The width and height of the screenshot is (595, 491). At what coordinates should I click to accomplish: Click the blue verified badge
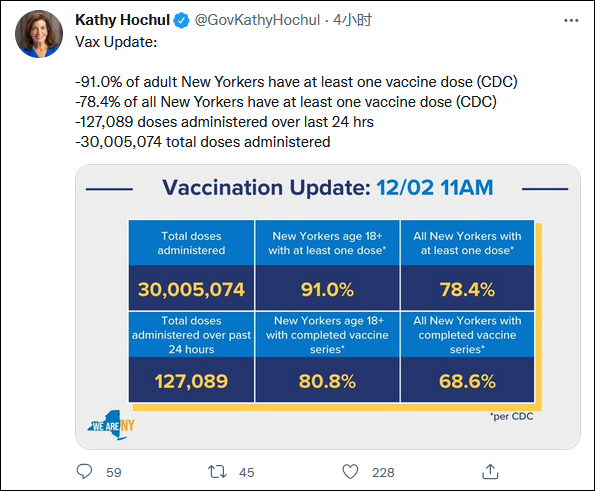[181, 20]
